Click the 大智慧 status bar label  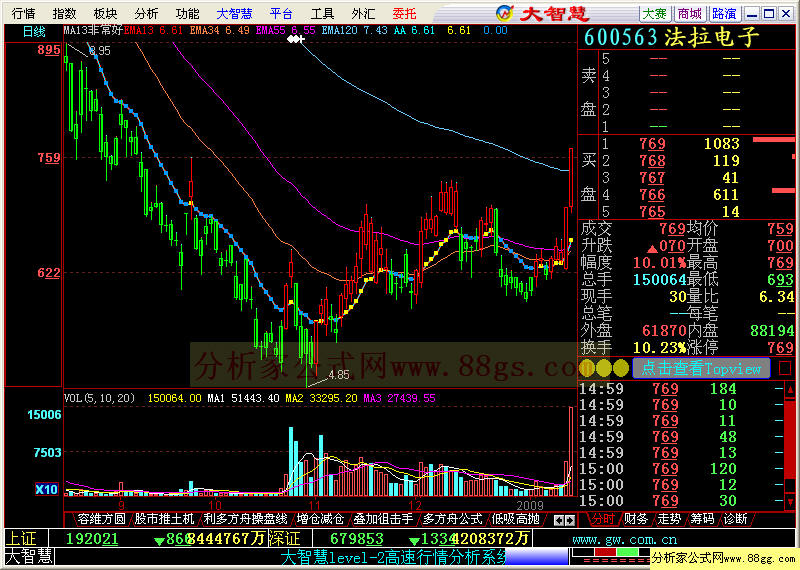[29, 556]
